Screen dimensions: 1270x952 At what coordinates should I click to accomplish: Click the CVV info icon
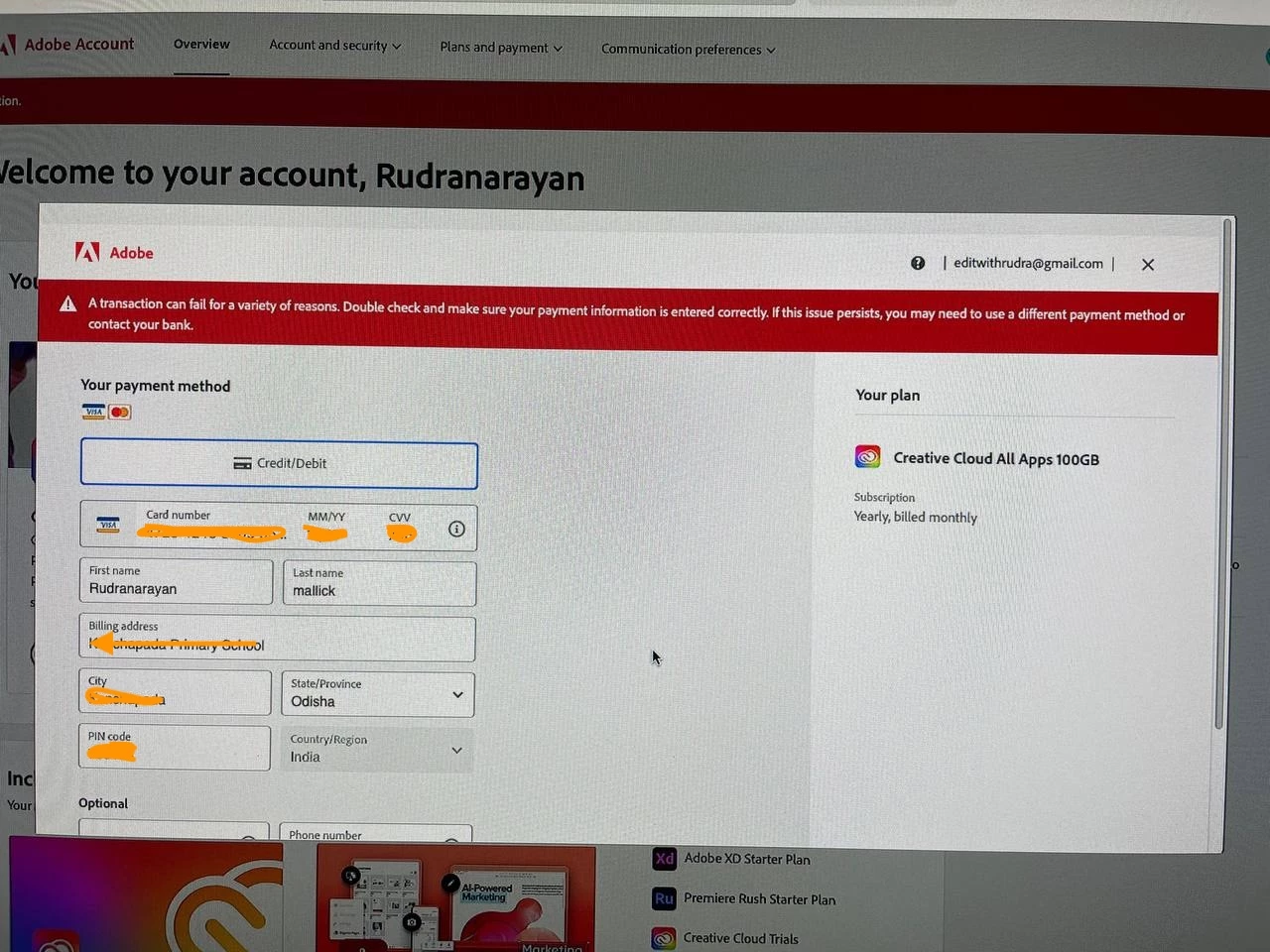[x=456, y=529]
